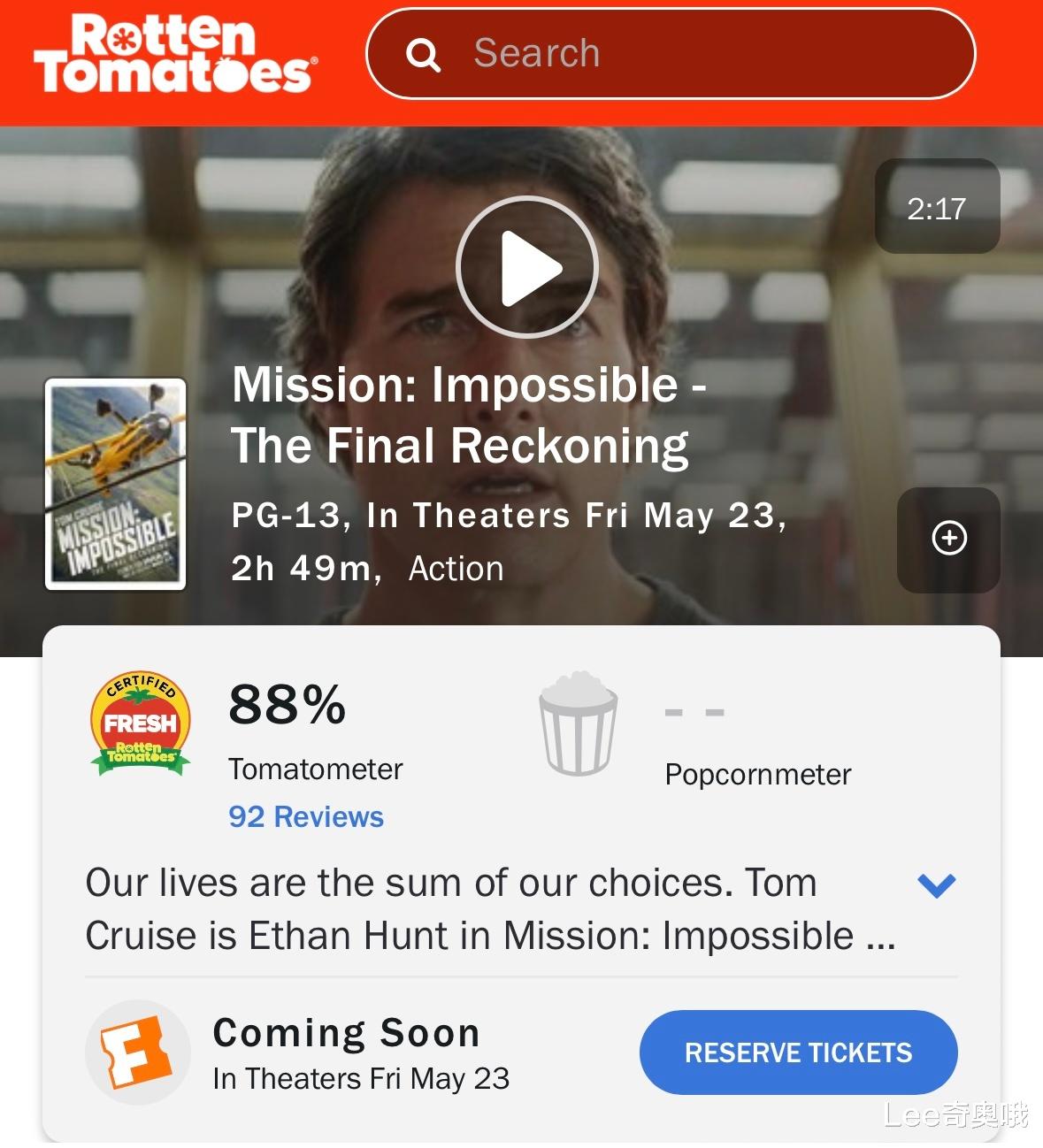Play the Mission: Impossible trailer
The image size is (1043, 1148).
[x=527, y=266]
